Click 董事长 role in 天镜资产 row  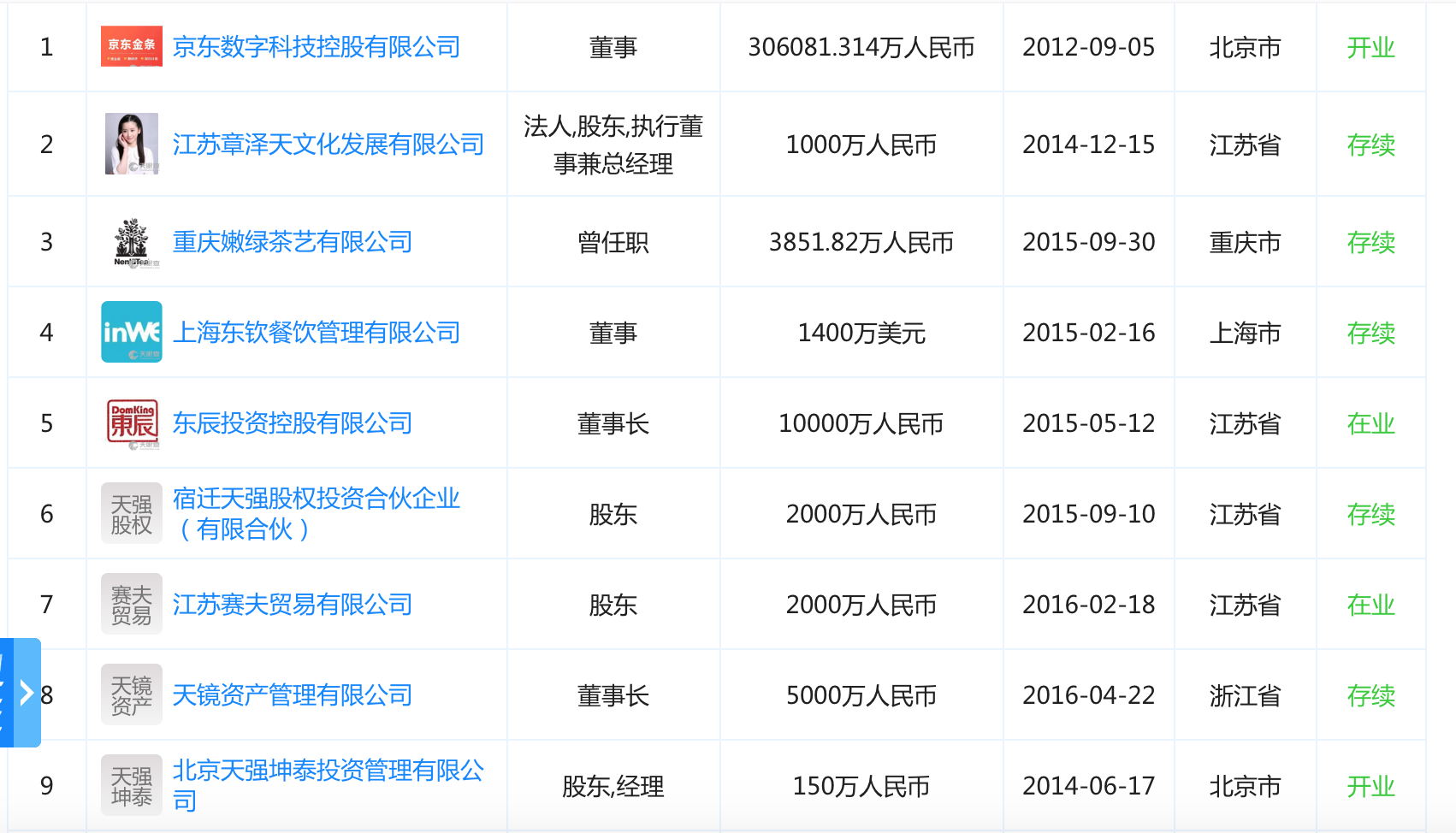[x=613, y=695]
